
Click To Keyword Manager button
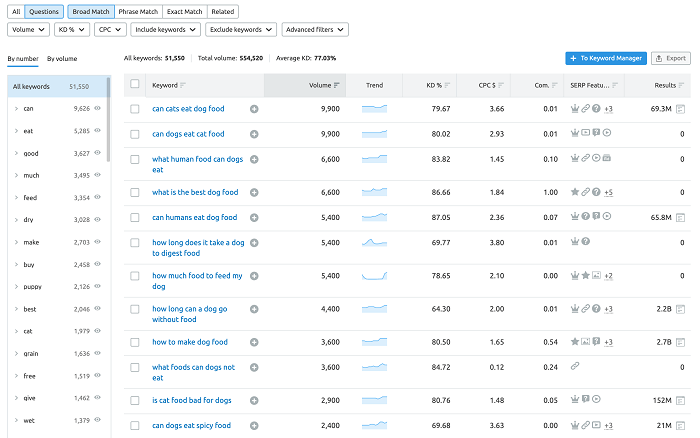[606, 58]
